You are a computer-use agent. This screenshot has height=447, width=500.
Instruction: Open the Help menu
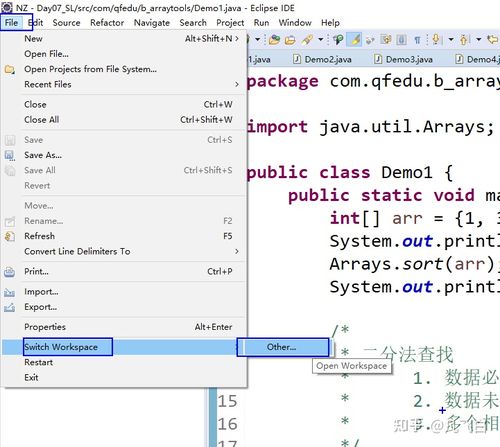[x=330, y=23]
